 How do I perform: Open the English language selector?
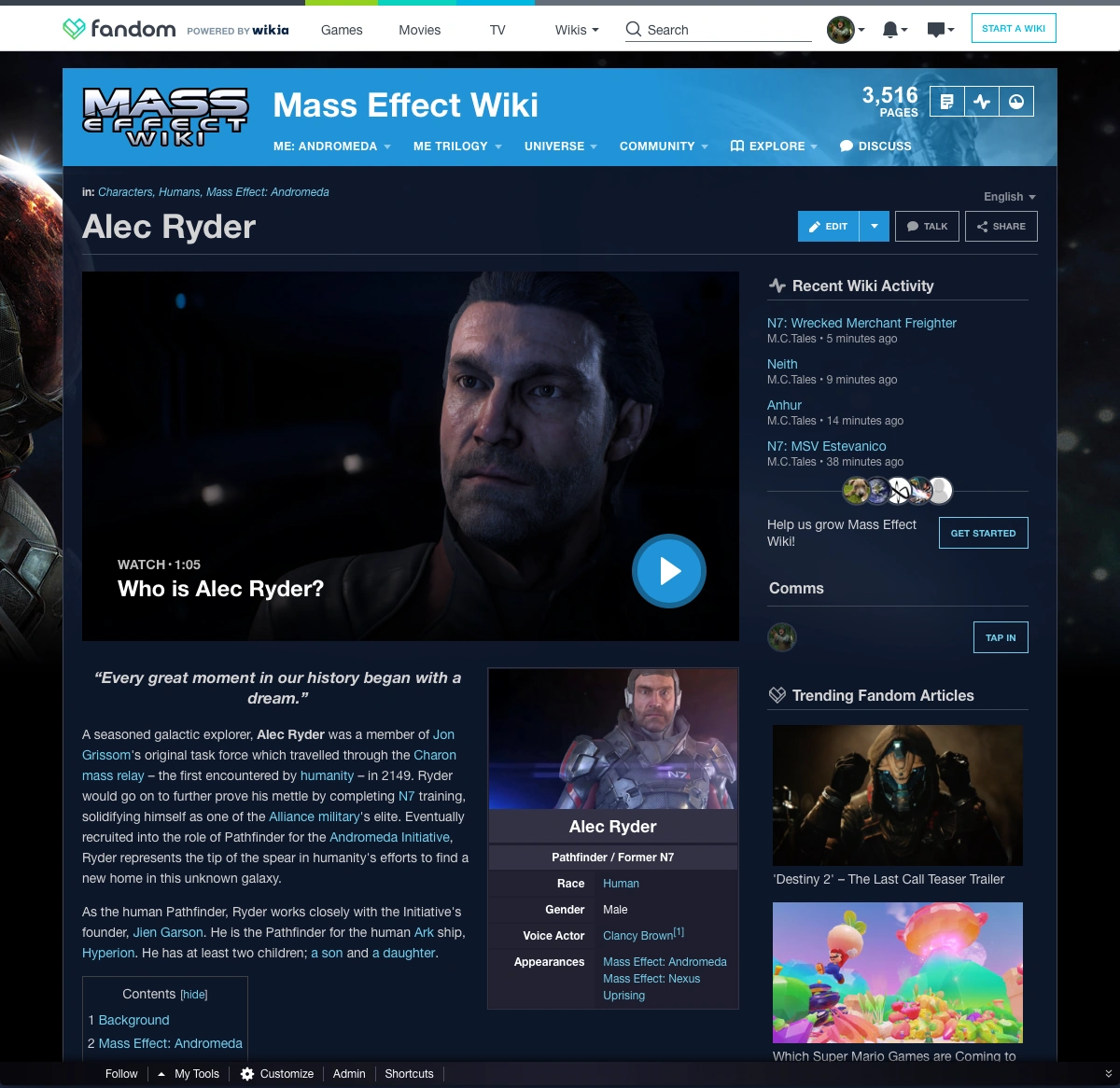(x=1008, y=197)
